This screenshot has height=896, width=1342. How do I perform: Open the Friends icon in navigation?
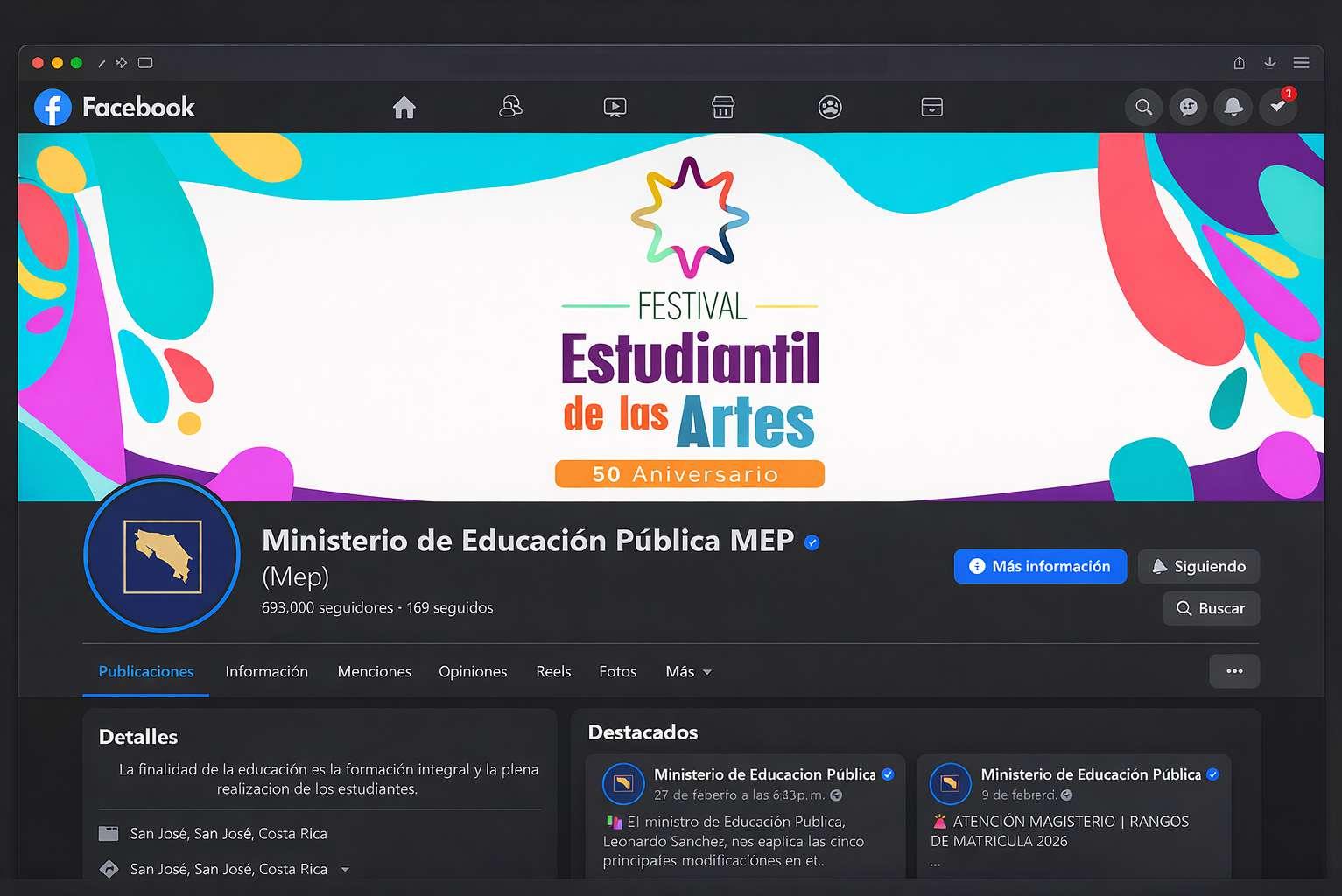click(510, 107)
